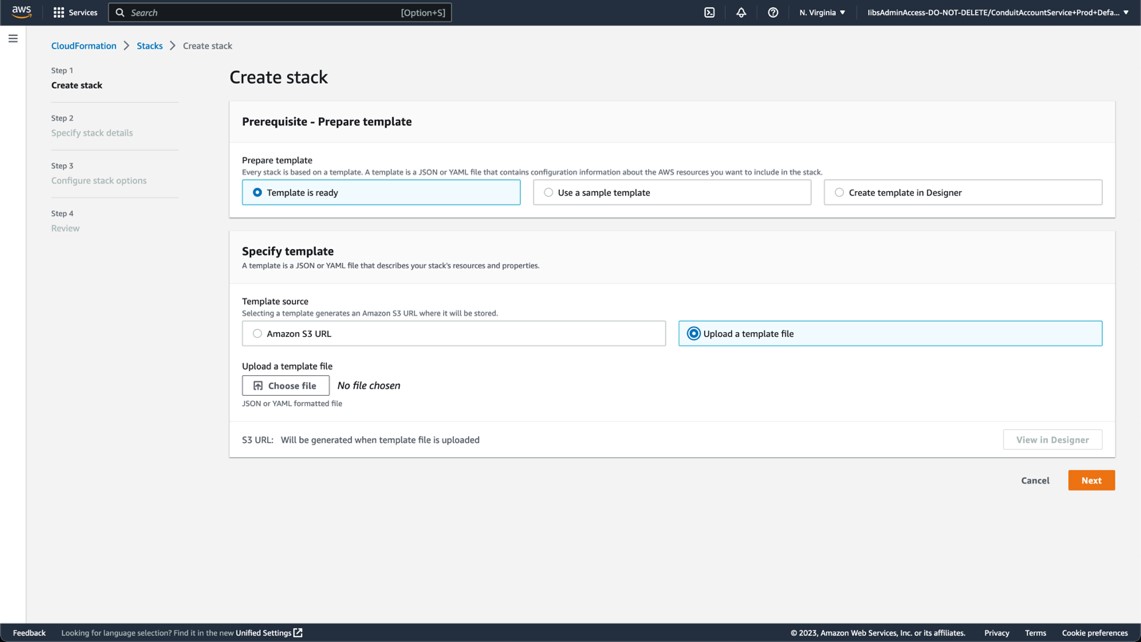The width and height of the screenshot is (1141, 642).
Task: Click the View in Designer button
Action: (1052, 440)
